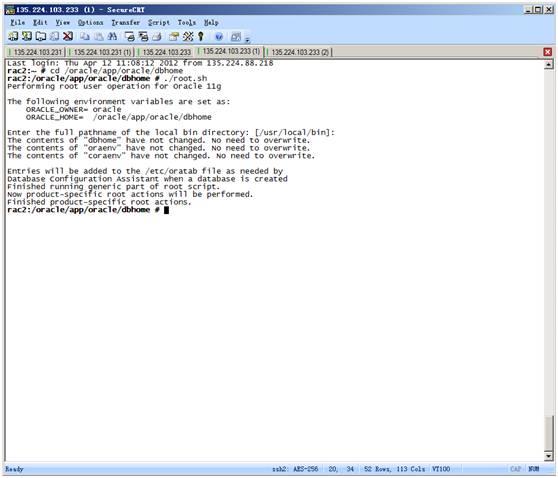This screenshot has height=478, width=558.
Task: Click the Public Key Assistant key icon
Action: (x=201, y=36)
